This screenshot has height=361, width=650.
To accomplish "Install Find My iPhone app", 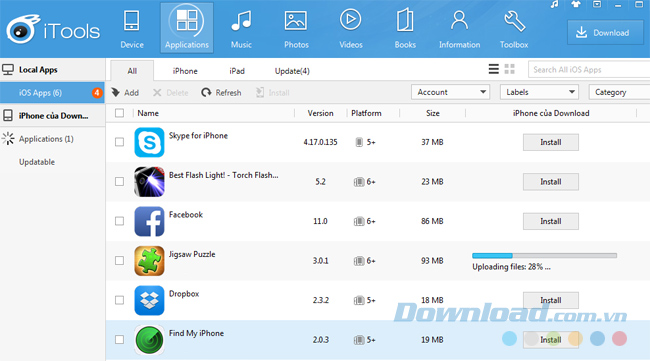I will [x=551, y=340].
